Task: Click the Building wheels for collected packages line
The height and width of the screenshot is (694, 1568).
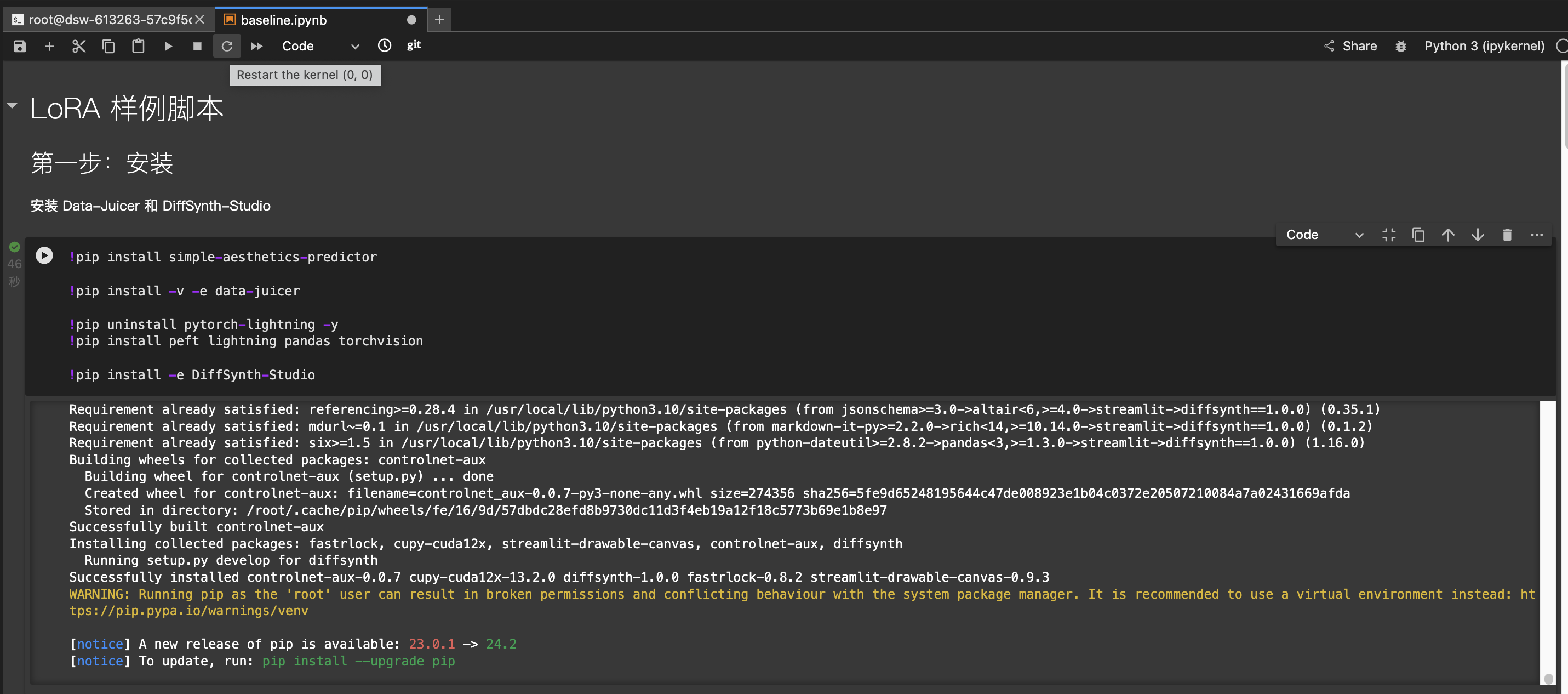Action: 277,460
